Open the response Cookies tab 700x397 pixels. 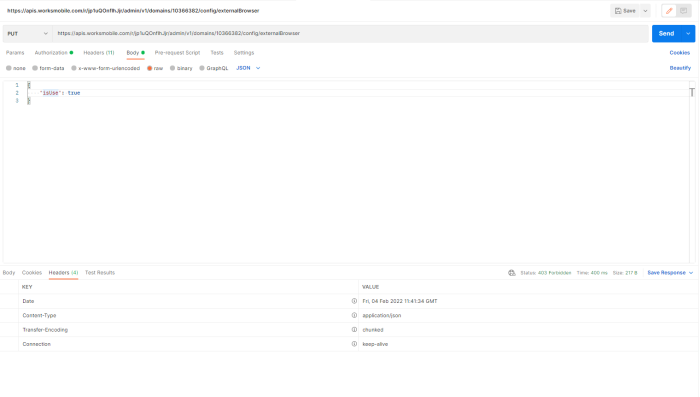click(32, 272)
